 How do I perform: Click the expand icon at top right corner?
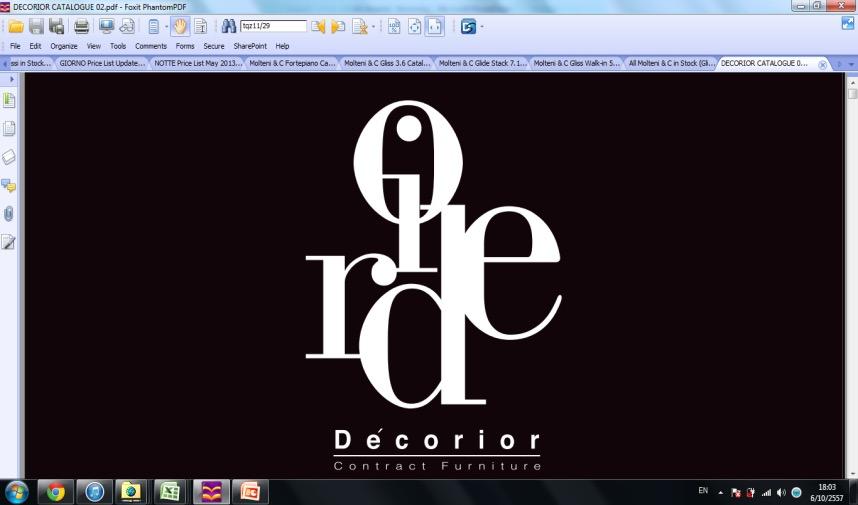point(848,23)
